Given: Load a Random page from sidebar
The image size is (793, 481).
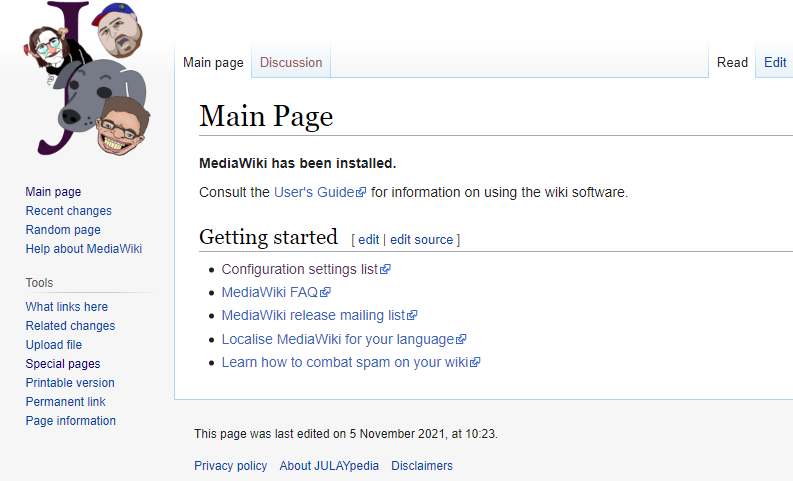Looking at the screenshot, I should pyautogui.click(x=63, y=230).
